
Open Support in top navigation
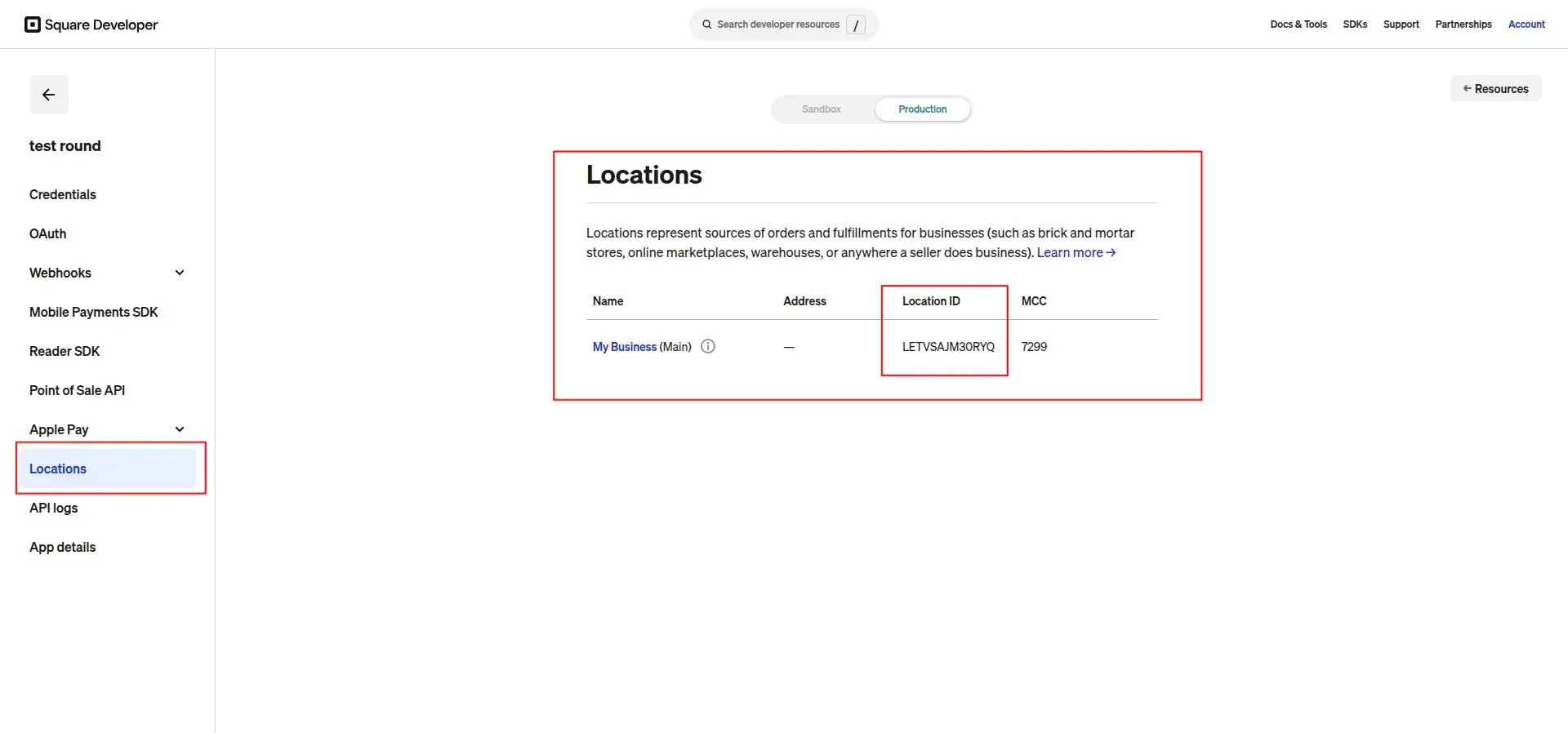1401,24
